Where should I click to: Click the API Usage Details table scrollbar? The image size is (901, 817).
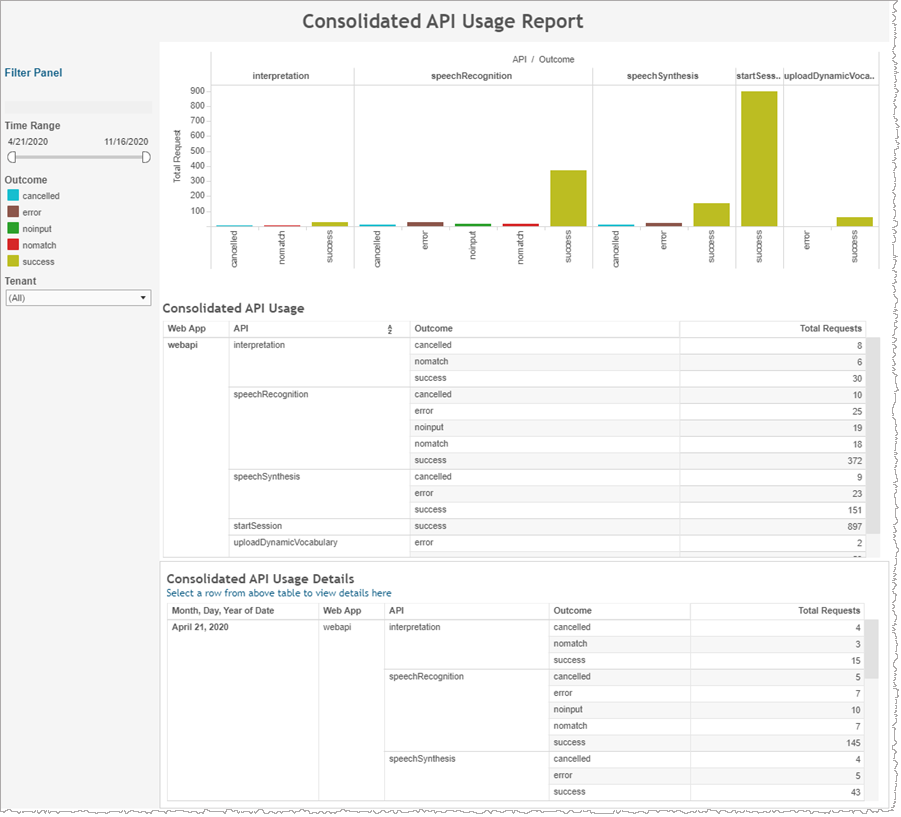872,648
